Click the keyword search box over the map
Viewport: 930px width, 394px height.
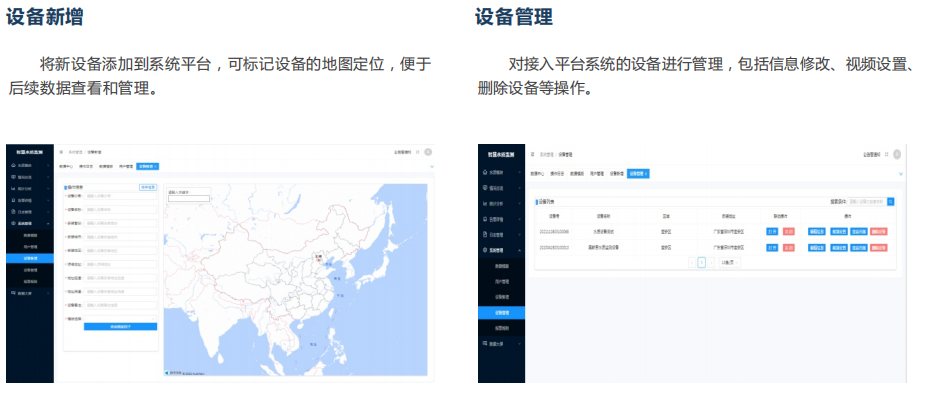(189, 199)
